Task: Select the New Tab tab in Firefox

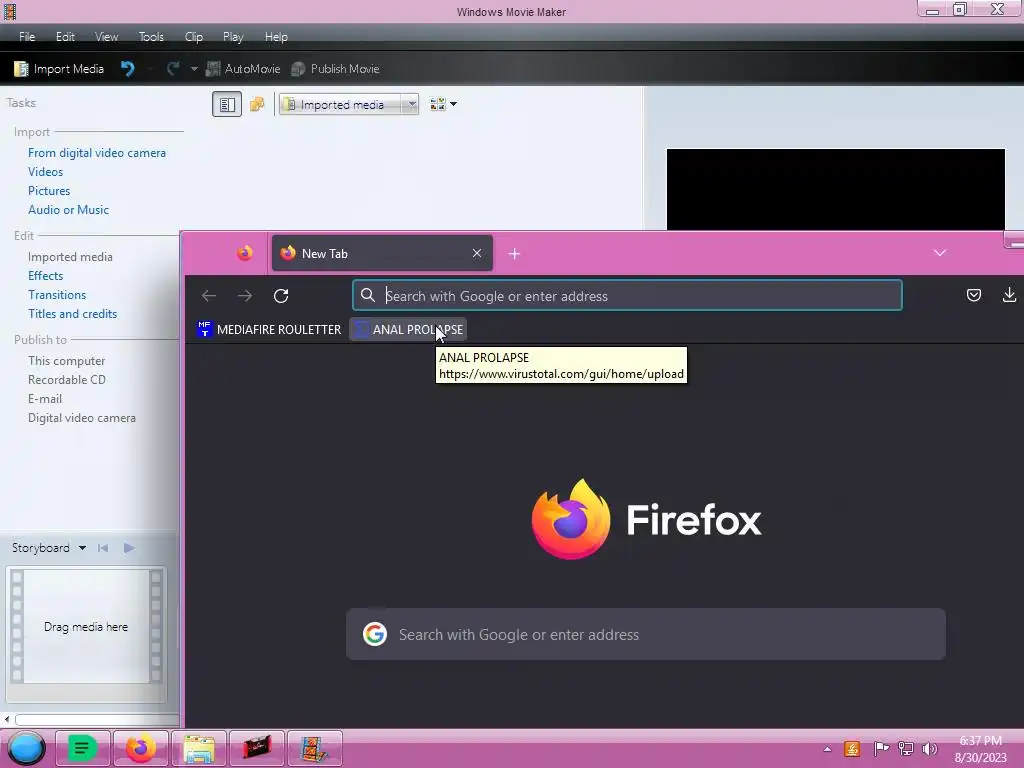Action: click(x=382, y=253)
